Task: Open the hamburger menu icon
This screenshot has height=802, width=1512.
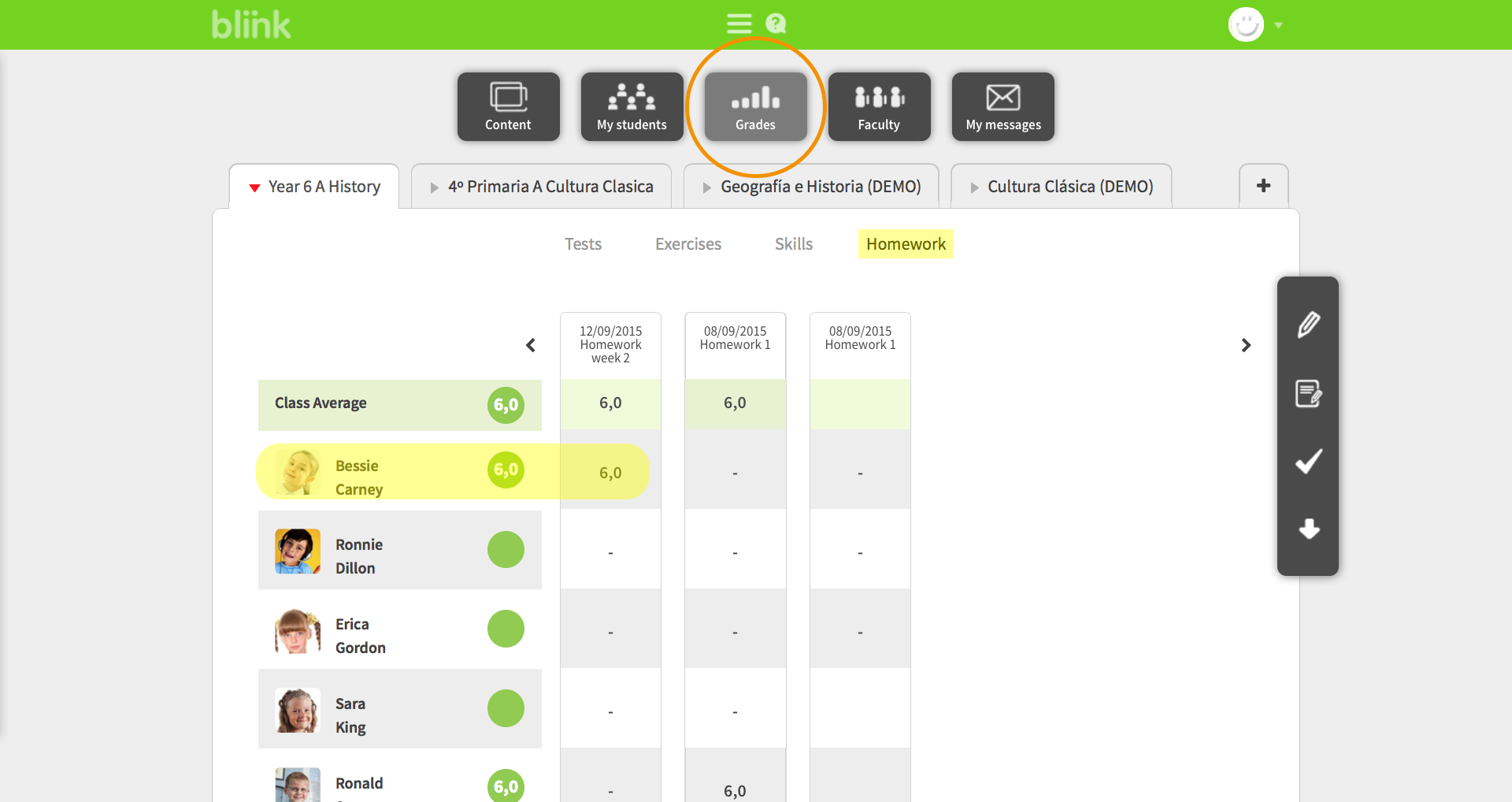Action: 738,24
